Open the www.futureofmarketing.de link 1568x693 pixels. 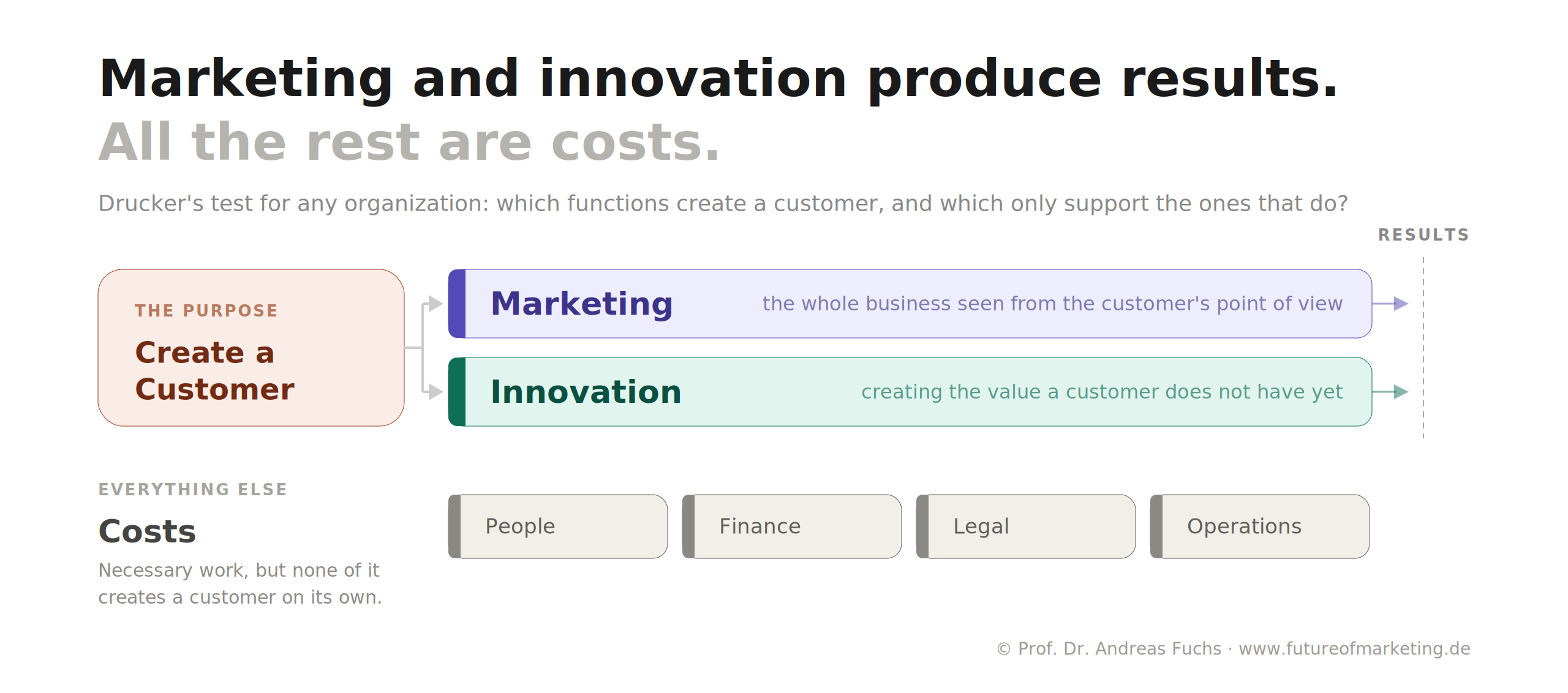(1354, 648)
